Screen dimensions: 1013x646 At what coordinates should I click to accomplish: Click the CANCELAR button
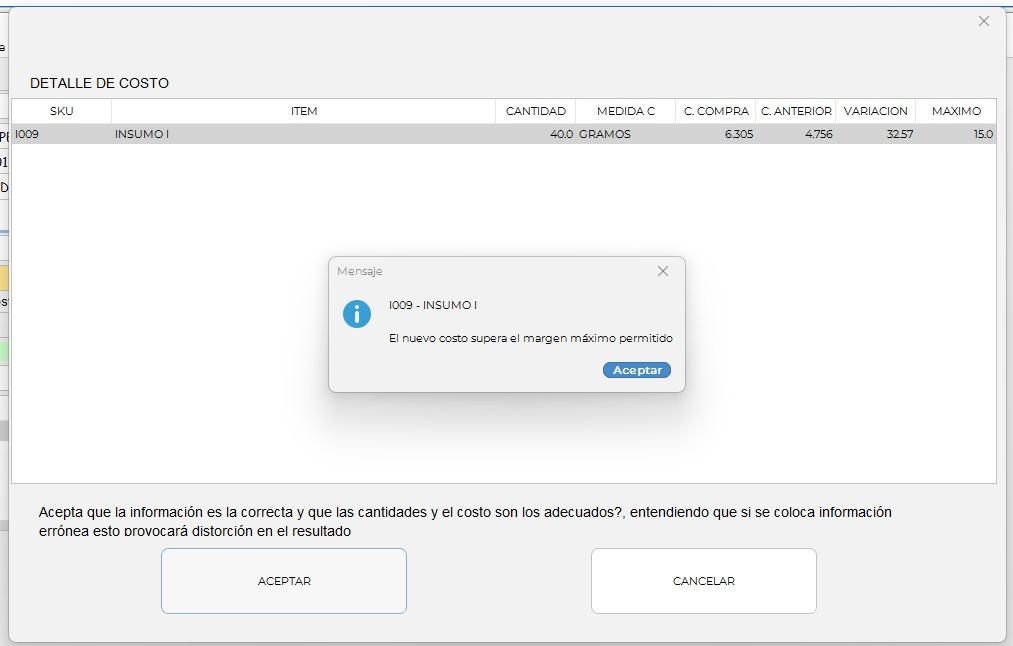pos(704,581)
